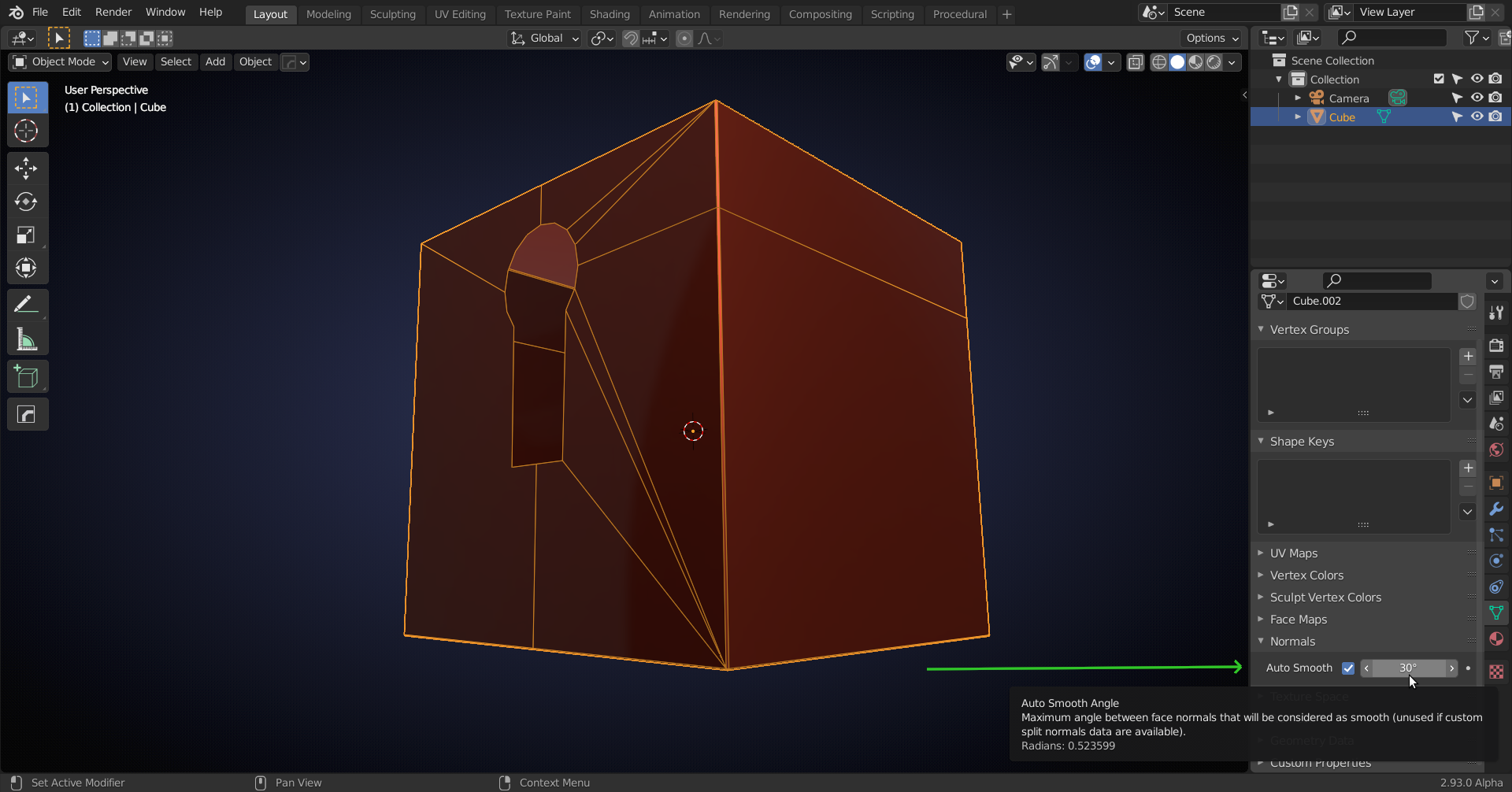Activate the Rotate tool
This screenshot has width=1512, height=792.
[x=27, y=202]
